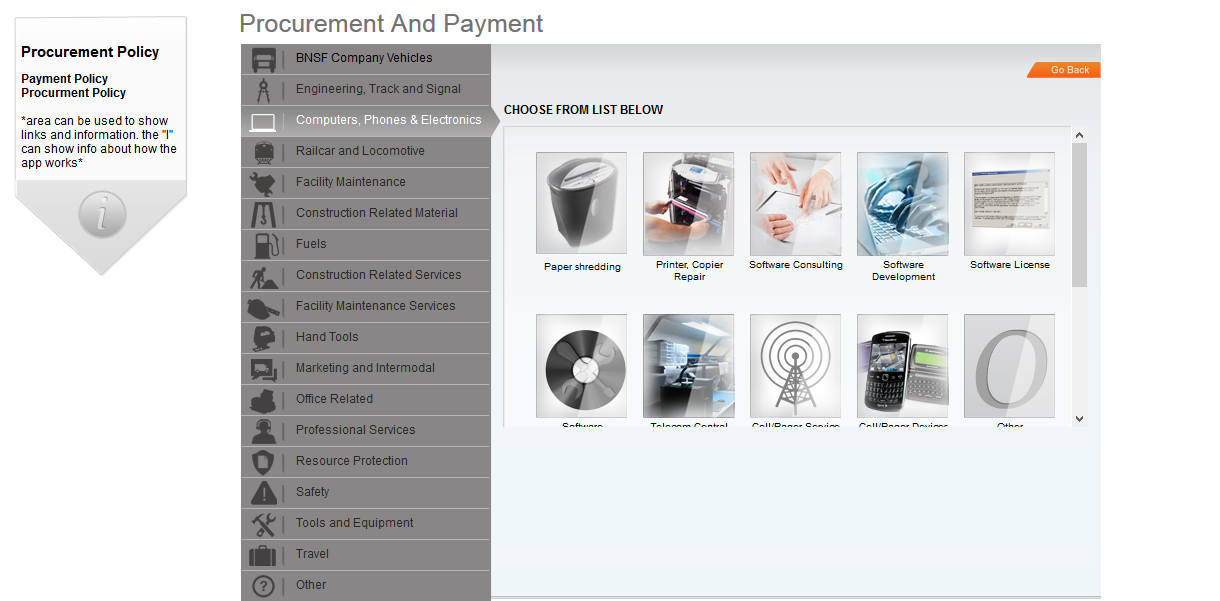1220x601 pixels.
Task: Select Construction Related Material category
Action: [x=366, y=214]
